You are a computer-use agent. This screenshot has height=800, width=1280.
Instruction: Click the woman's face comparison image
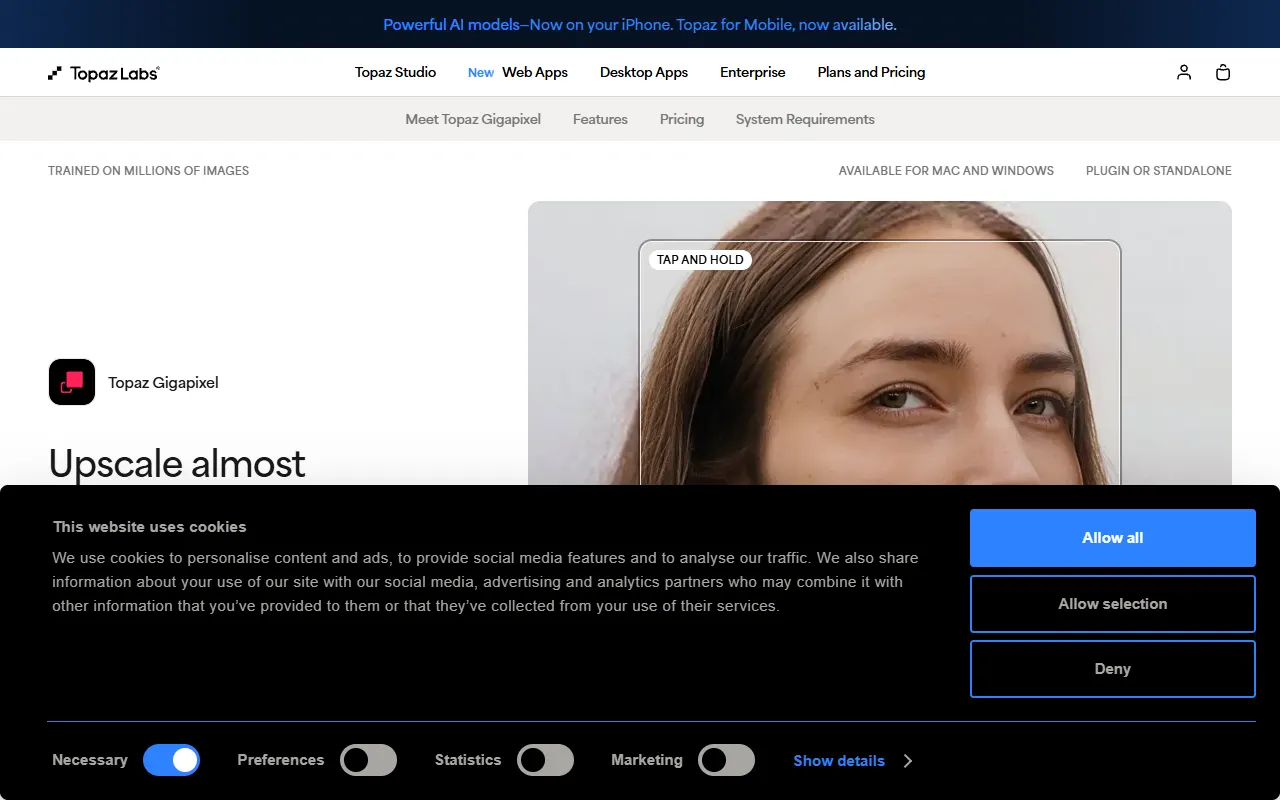[880, 343]
